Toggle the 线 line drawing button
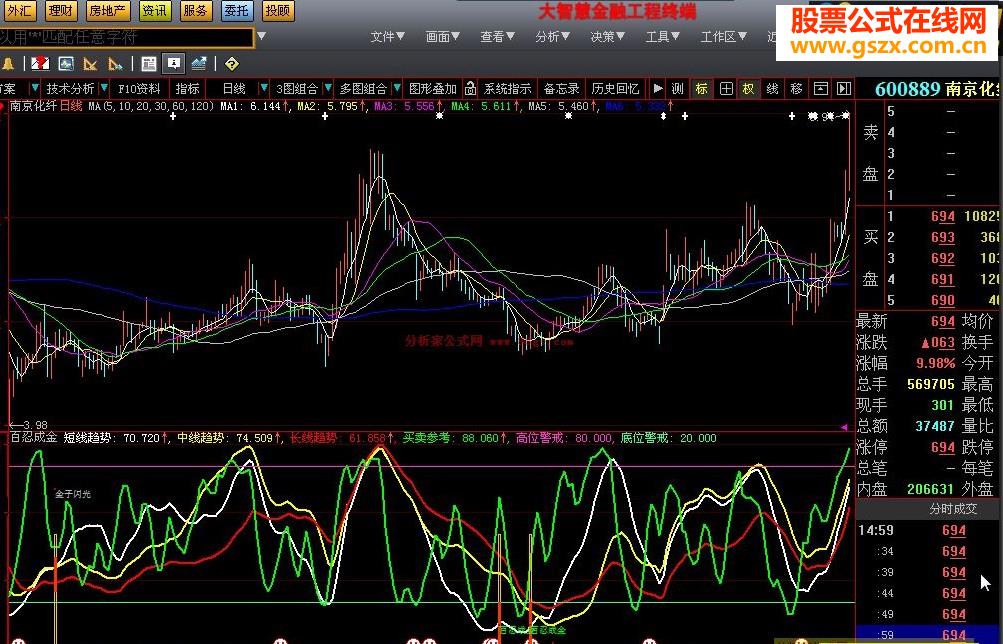The width and height of the screenshot is (1003, 644). [x=772, y=88]
